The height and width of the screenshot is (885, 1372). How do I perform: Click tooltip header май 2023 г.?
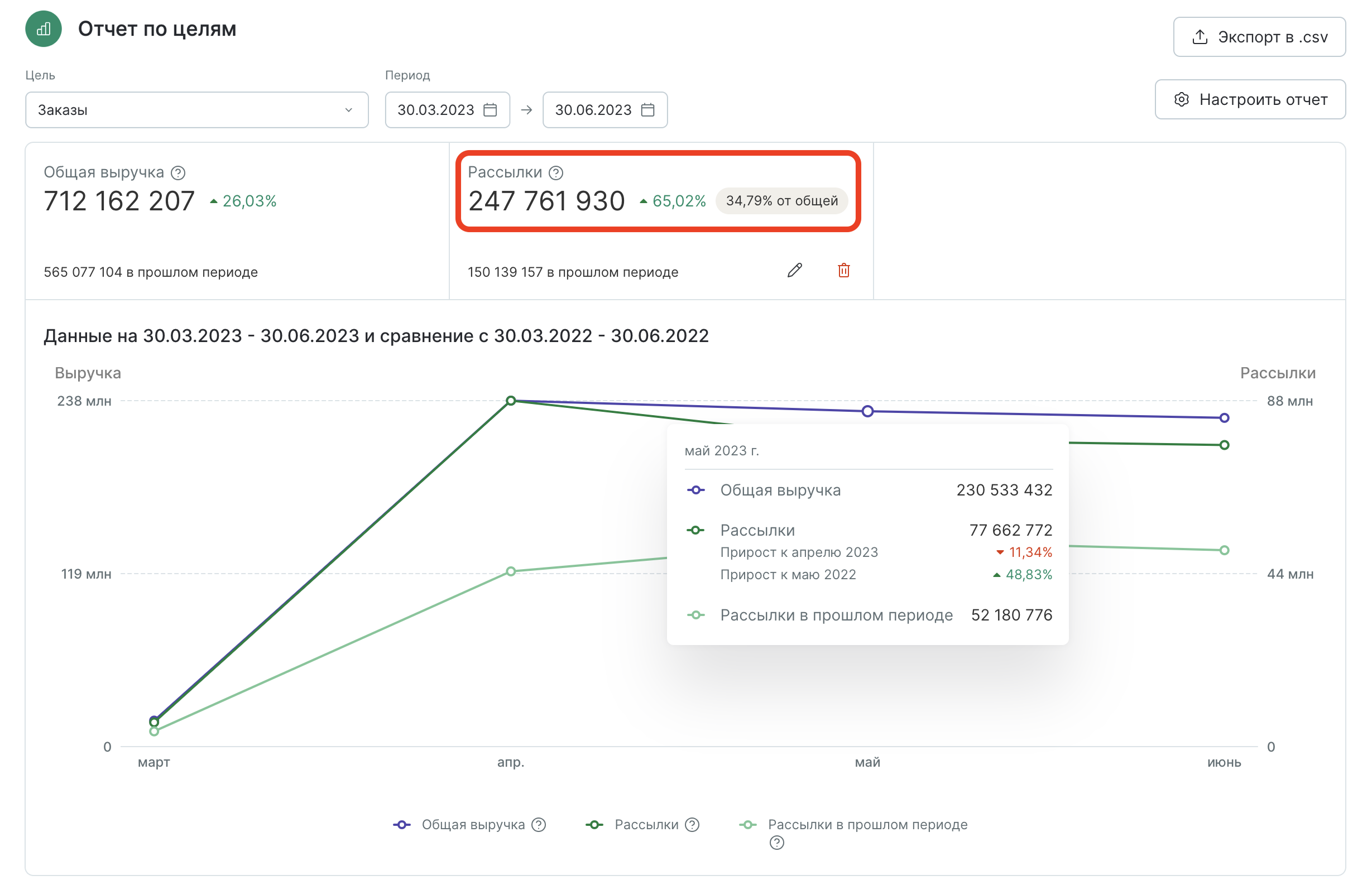click(x=721, y=450)
